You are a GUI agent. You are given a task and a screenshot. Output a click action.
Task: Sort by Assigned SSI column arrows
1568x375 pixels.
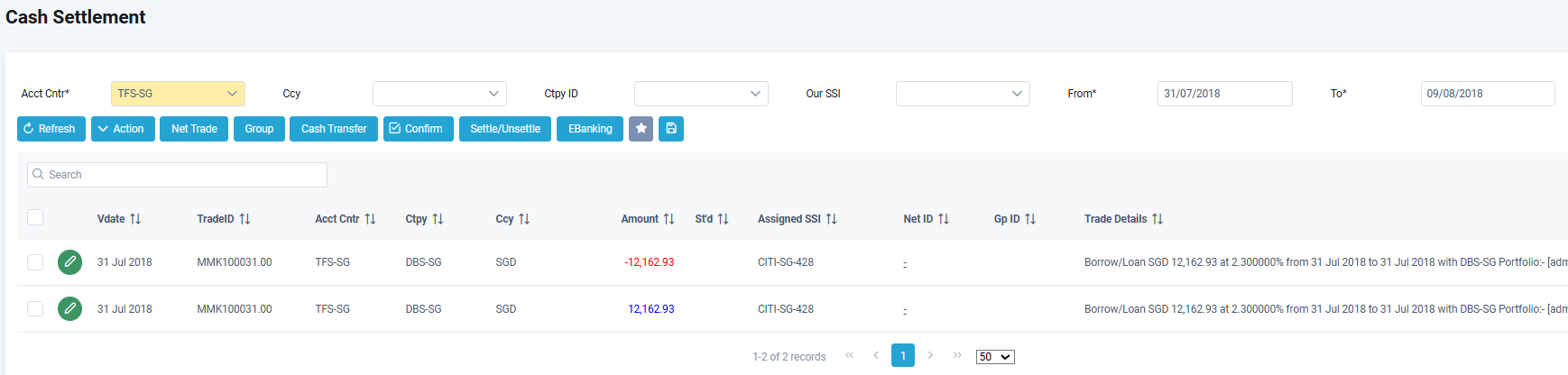point(831,219)
